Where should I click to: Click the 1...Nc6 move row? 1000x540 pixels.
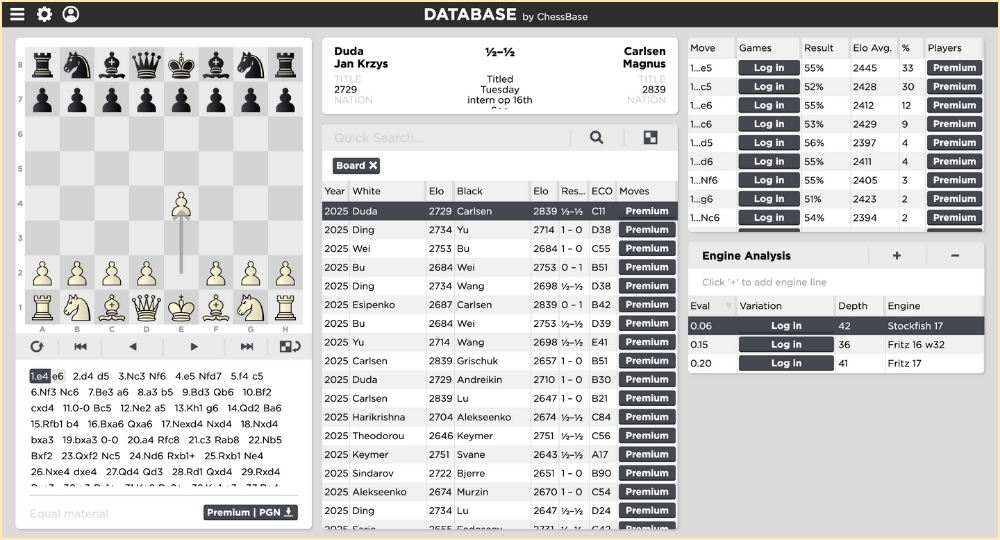click(x=835, y=218)
